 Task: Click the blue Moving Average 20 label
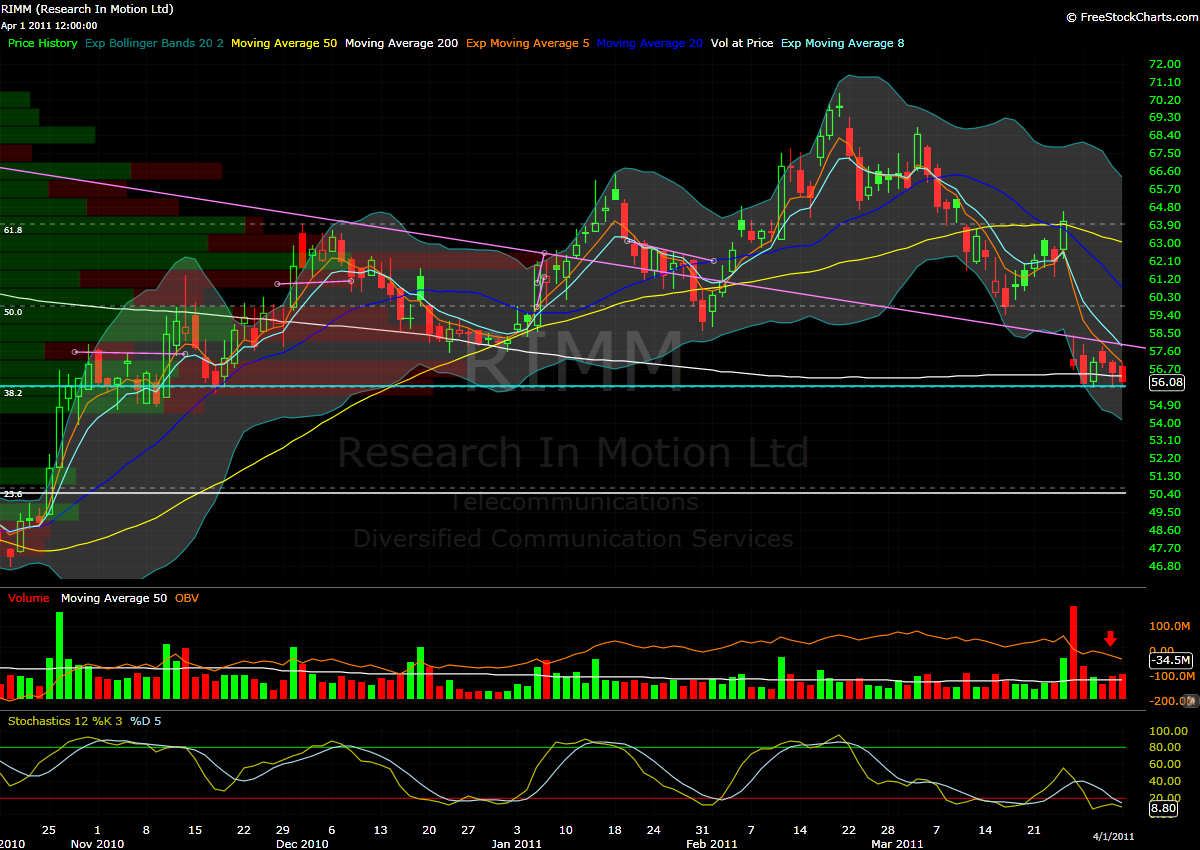(x=650, y=43)
